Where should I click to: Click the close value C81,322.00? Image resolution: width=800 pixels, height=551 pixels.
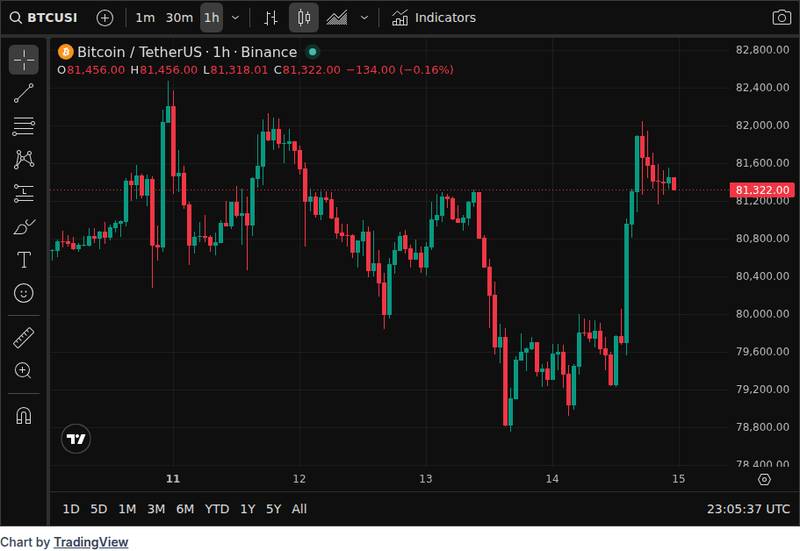point(307,70)
